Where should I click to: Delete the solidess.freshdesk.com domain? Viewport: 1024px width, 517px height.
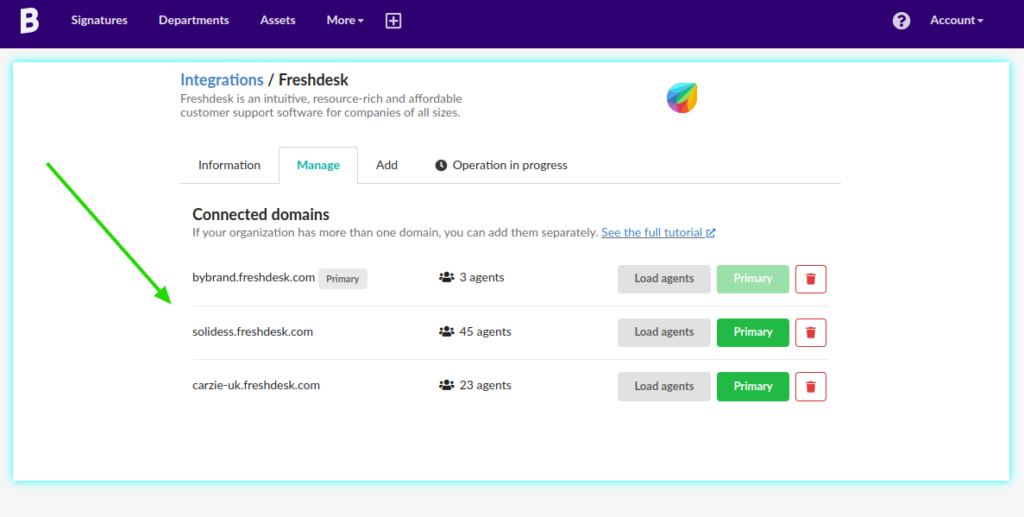coord(810,332)
